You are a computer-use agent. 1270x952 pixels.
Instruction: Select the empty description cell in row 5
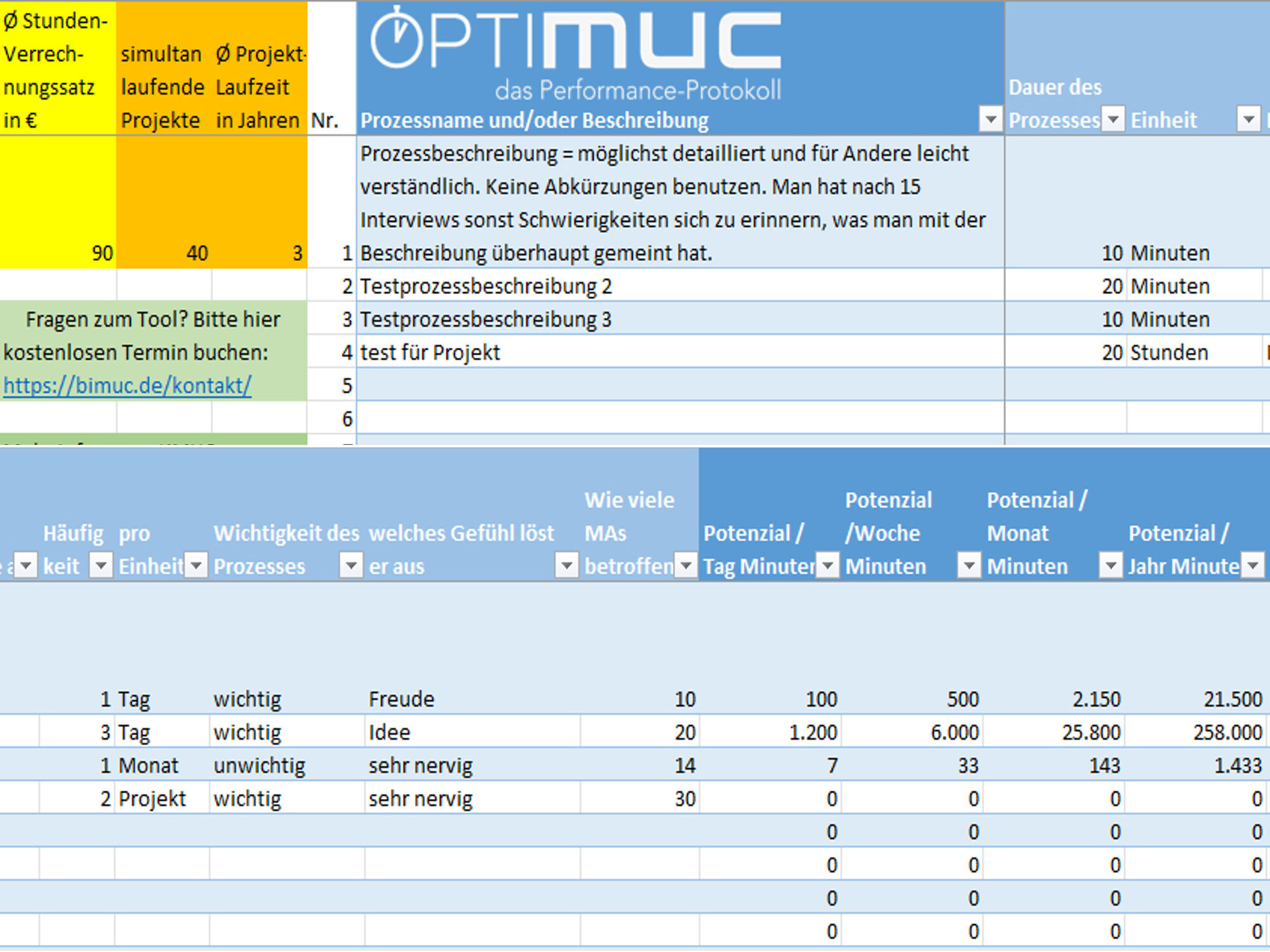pos(680,385)
